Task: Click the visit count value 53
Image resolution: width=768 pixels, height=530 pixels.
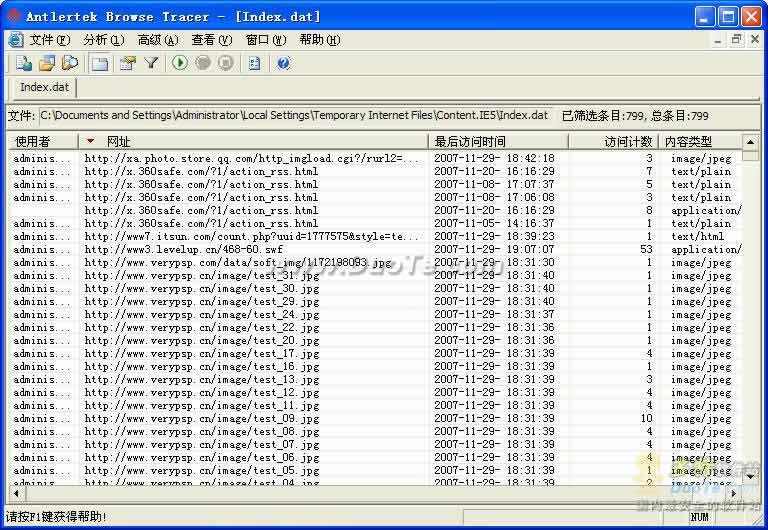Action: click(x=646, y=249)
